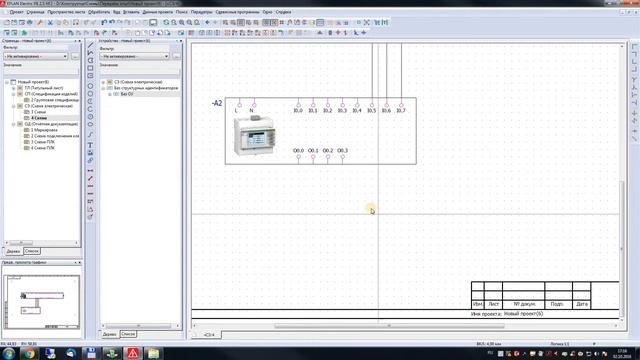Switch devices panel to Дерево tab
This screenshot has height=360, width=640.
coord(109,334)
